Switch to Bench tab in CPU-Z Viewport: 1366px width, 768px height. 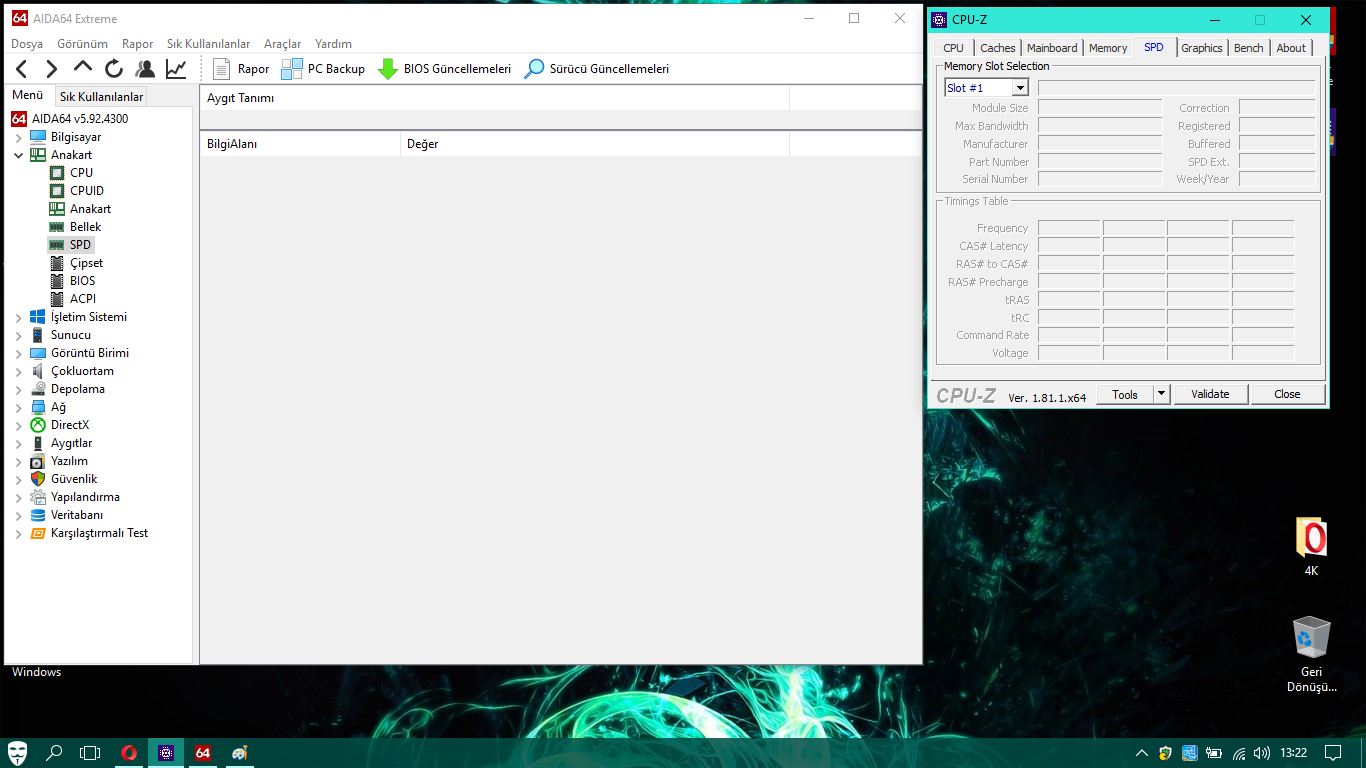pos(1249,48)
